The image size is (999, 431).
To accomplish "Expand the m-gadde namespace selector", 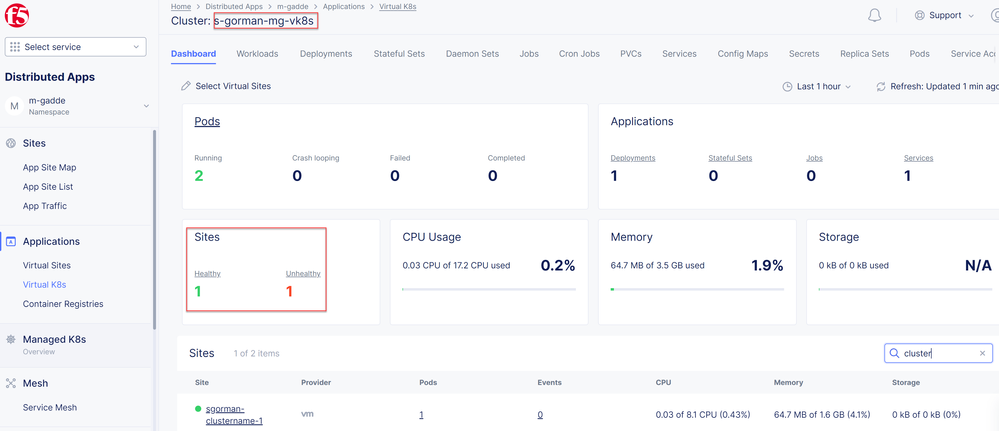I will [x=146, y=106].
